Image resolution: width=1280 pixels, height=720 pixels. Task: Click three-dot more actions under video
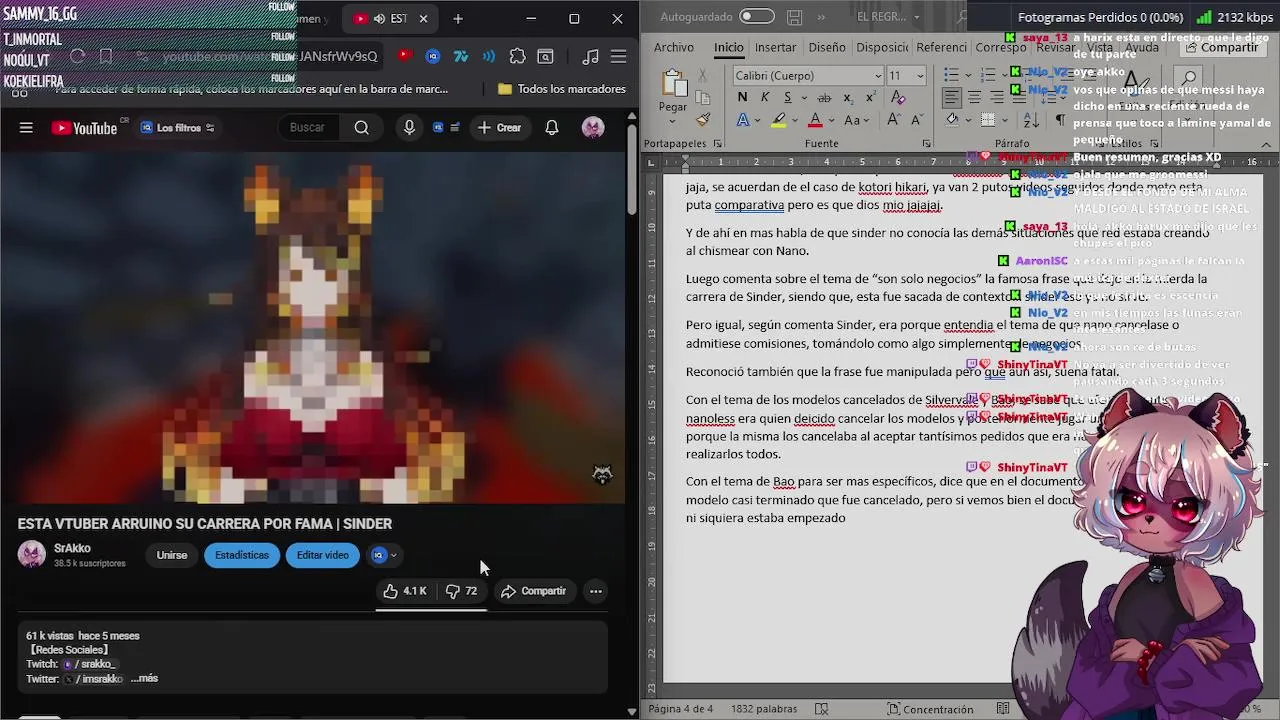point(596,591)
